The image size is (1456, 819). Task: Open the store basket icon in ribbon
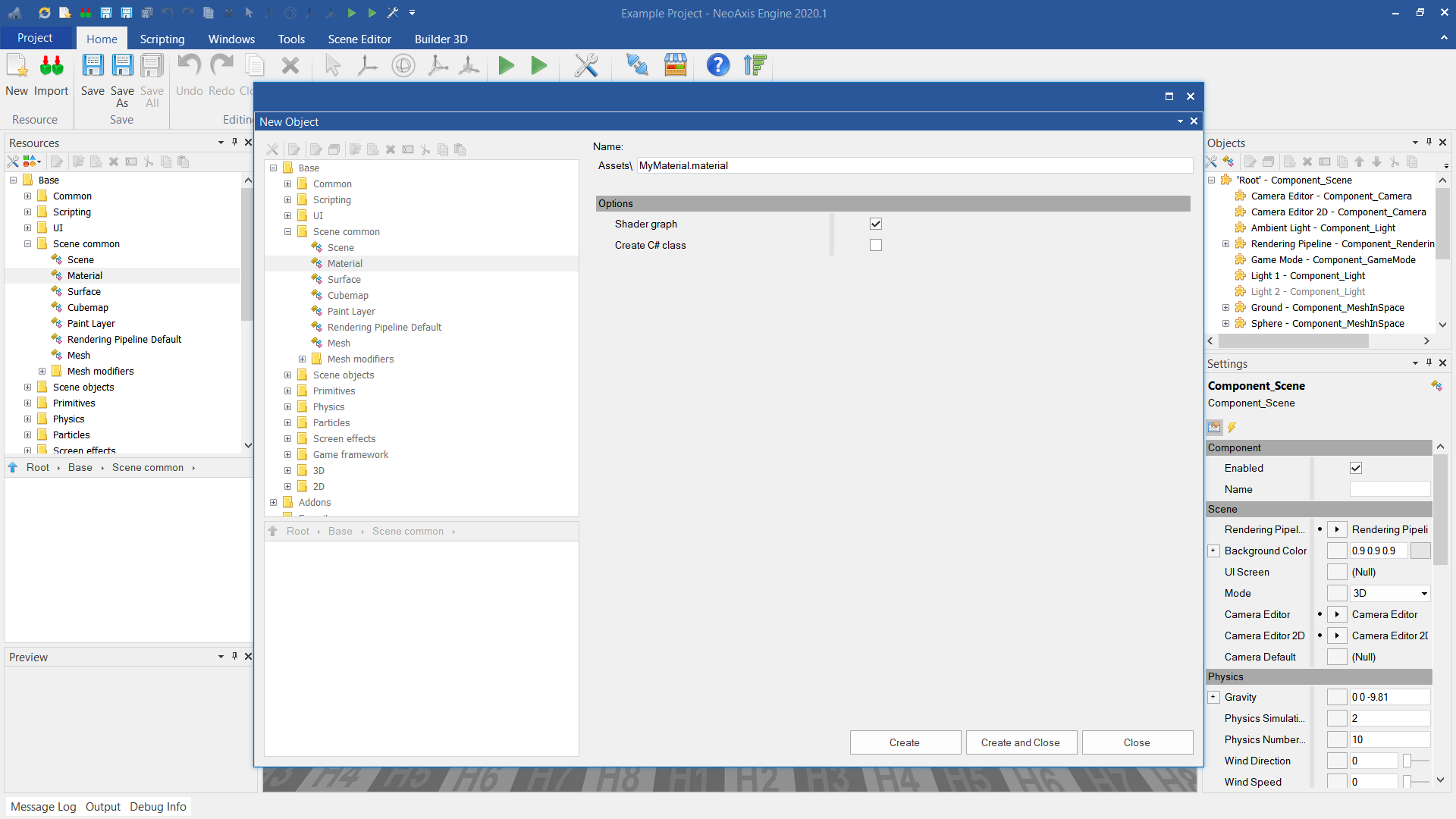675,66
